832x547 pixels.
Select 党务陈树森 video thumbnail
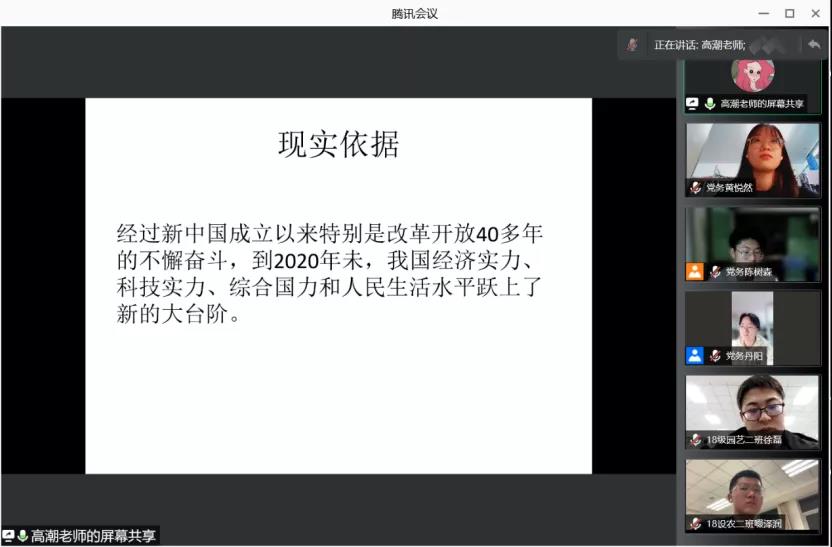(753, 238)
